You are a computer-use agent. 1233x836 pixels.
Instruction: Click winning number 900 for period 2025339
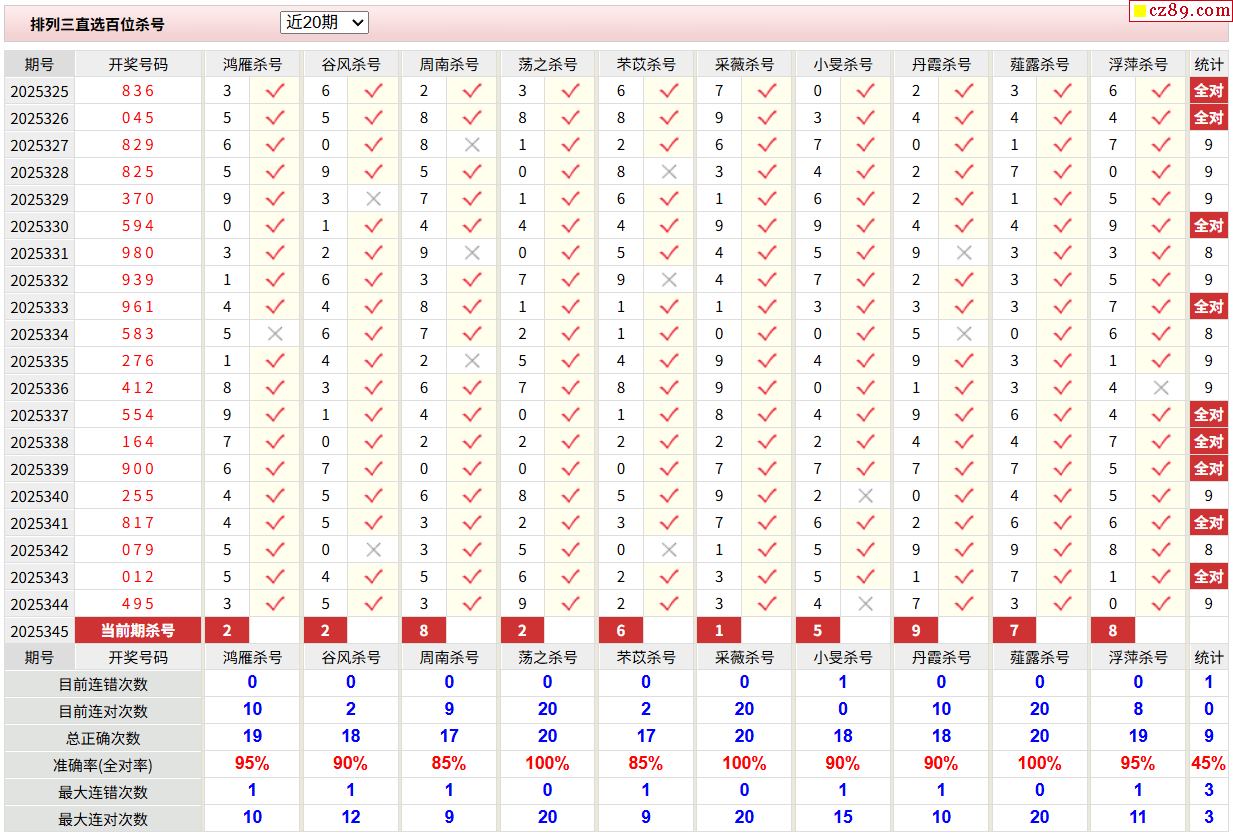tap(138, 469)
